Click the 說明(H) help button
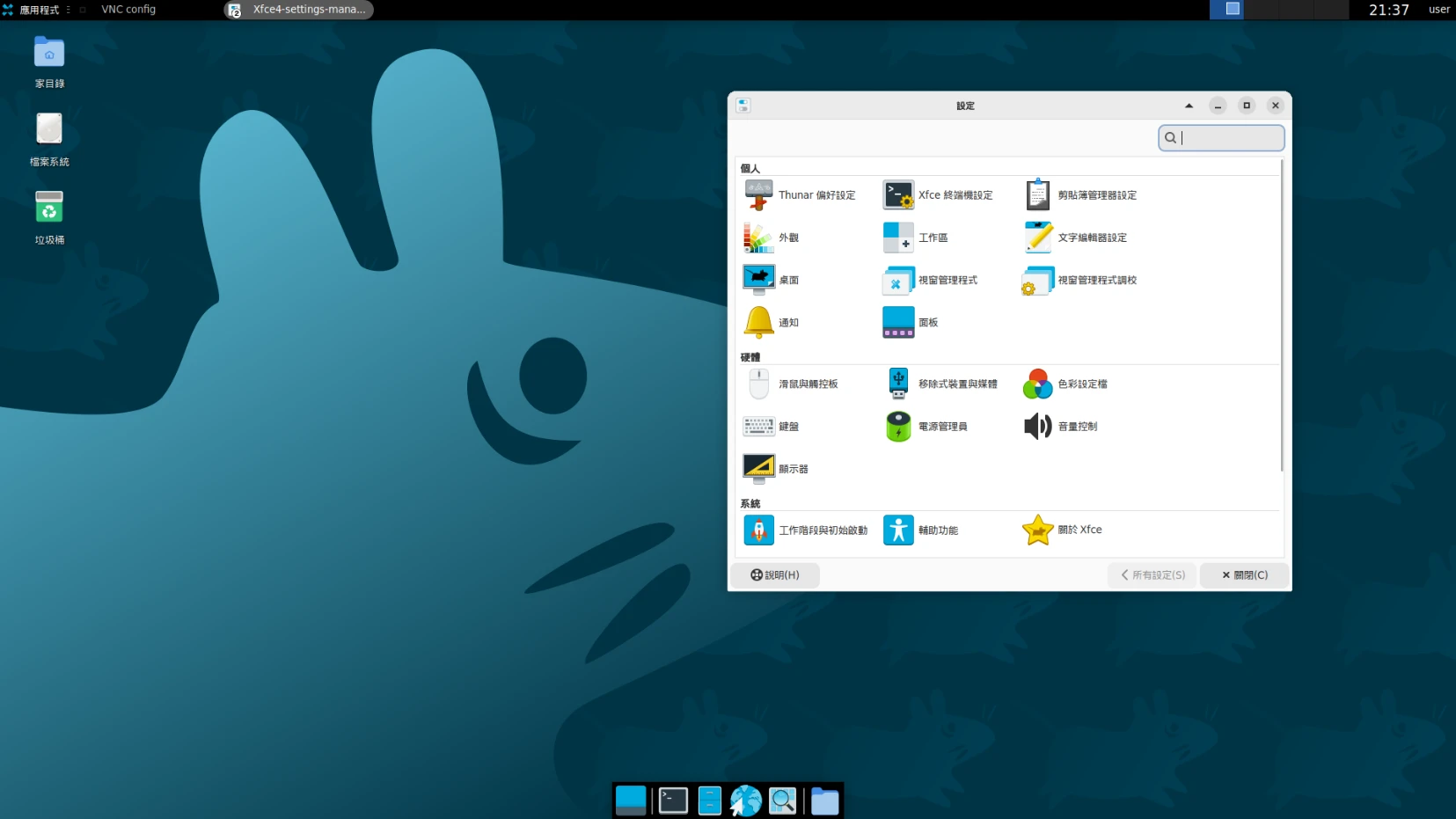Viewport: 1456px width, 819px height. click(775, 575)
